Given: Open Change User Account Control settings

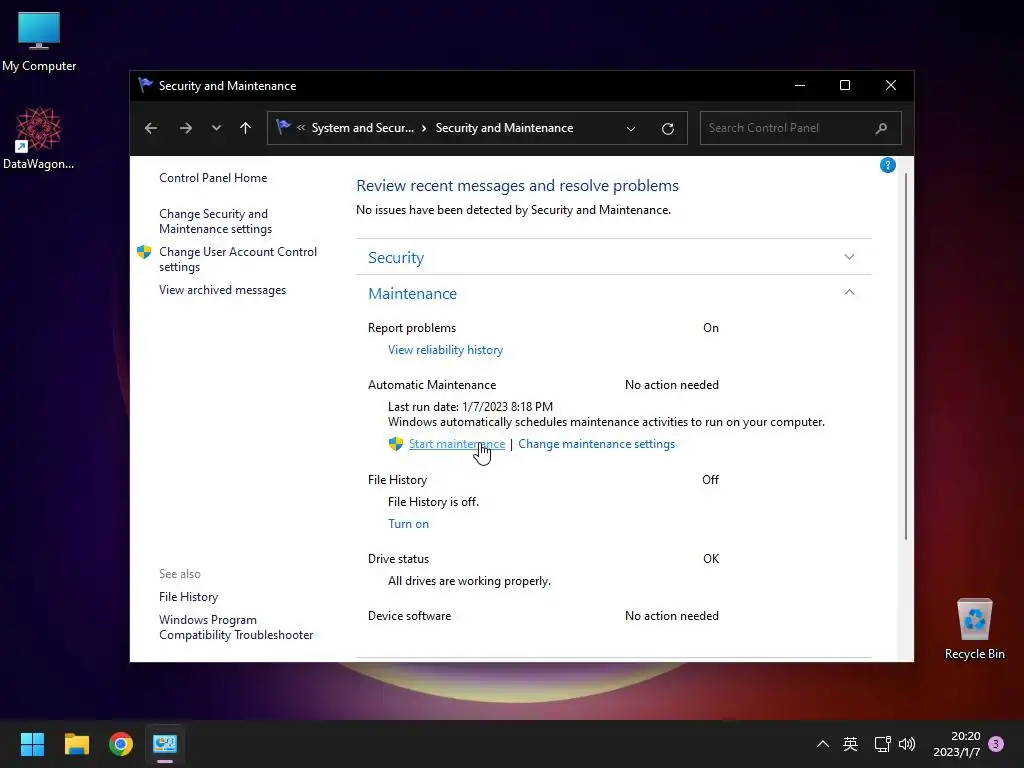Looking at the screenshot, I should 238,259.
